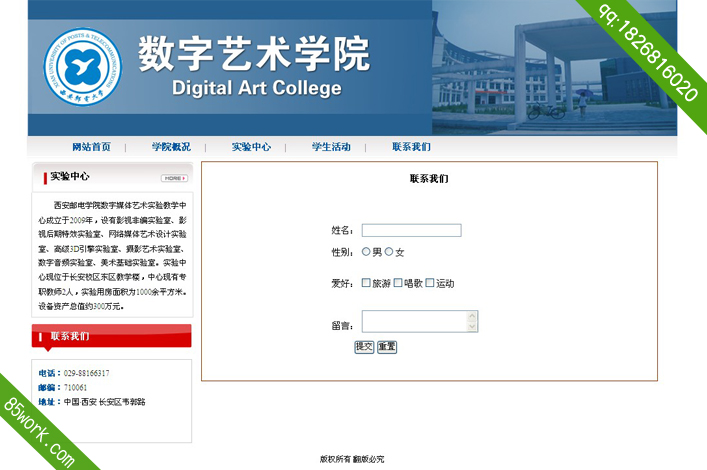Click the campus building banner photo
707x470 pixels.
coord(555,68)
